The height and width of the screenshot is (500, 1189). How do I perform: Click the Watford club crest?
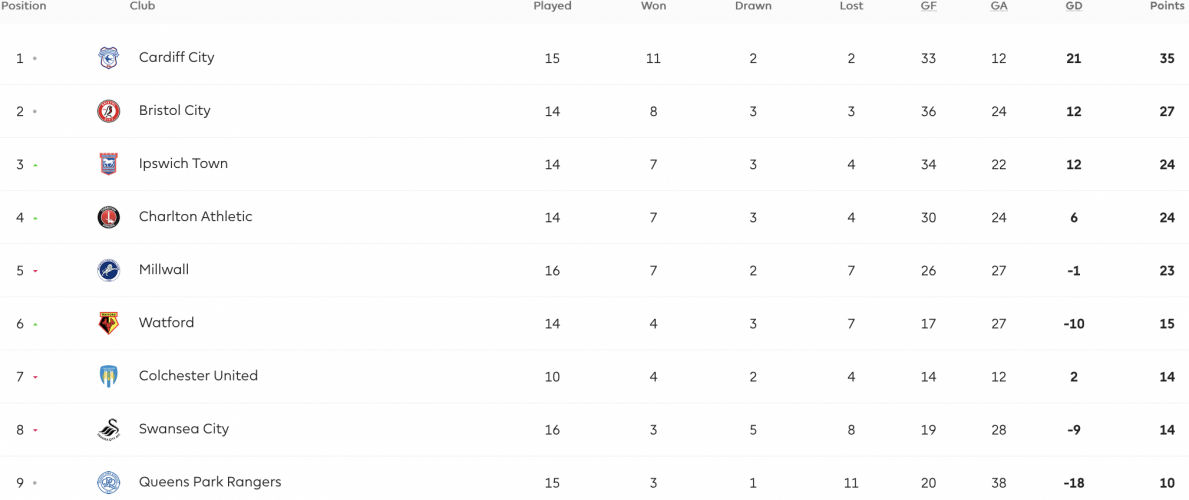[x=108, y=323]
